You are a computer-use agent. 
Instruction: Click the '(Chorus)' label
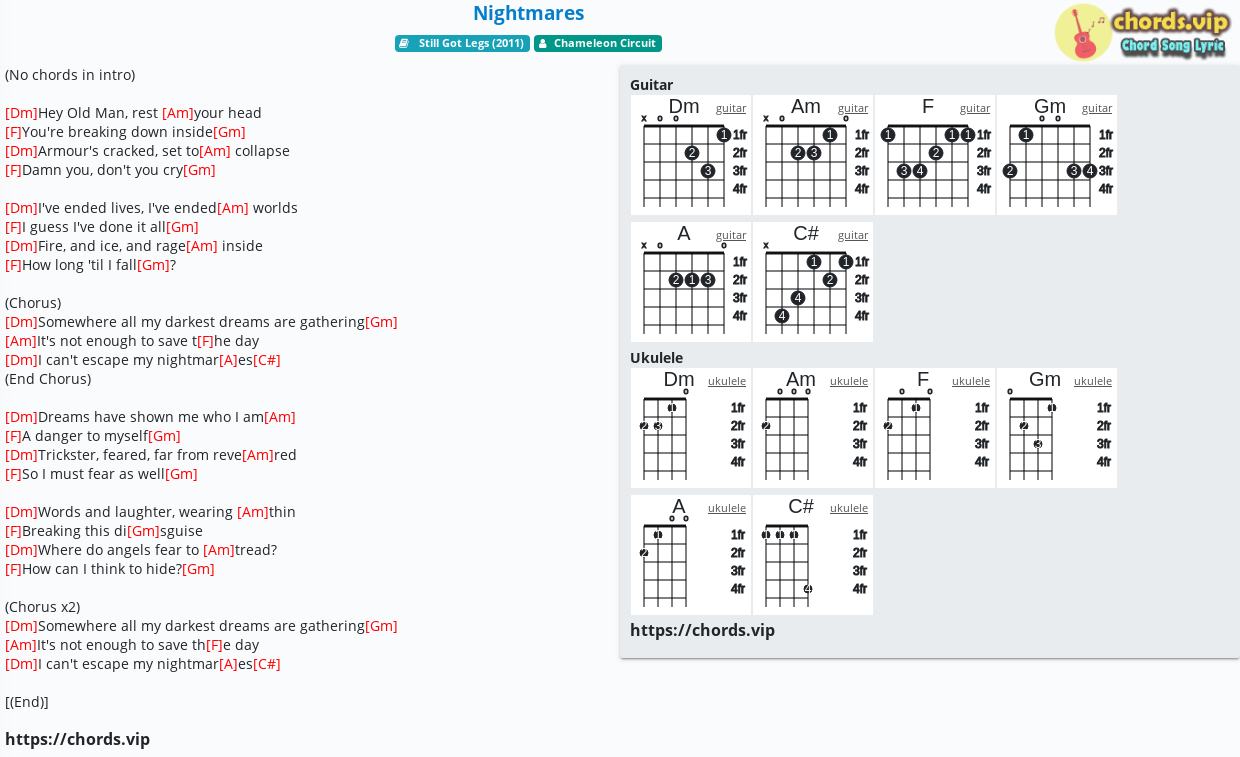pyautogui.click(x=33, y=303)
